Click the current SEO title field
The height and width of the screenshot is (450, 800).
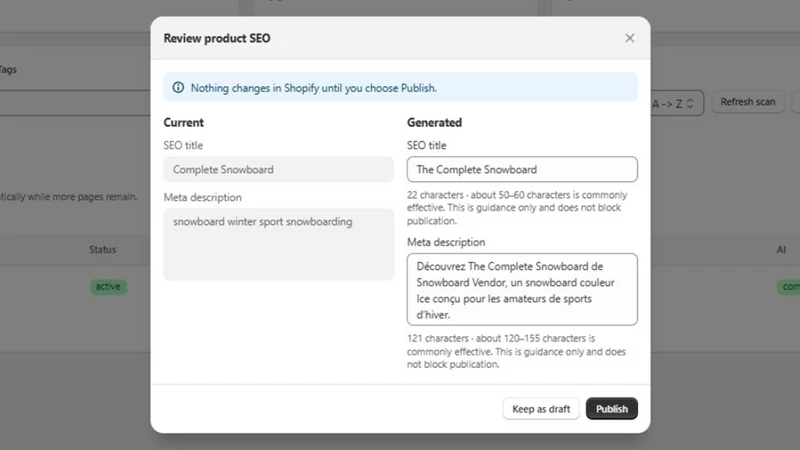tap(279, 169)
